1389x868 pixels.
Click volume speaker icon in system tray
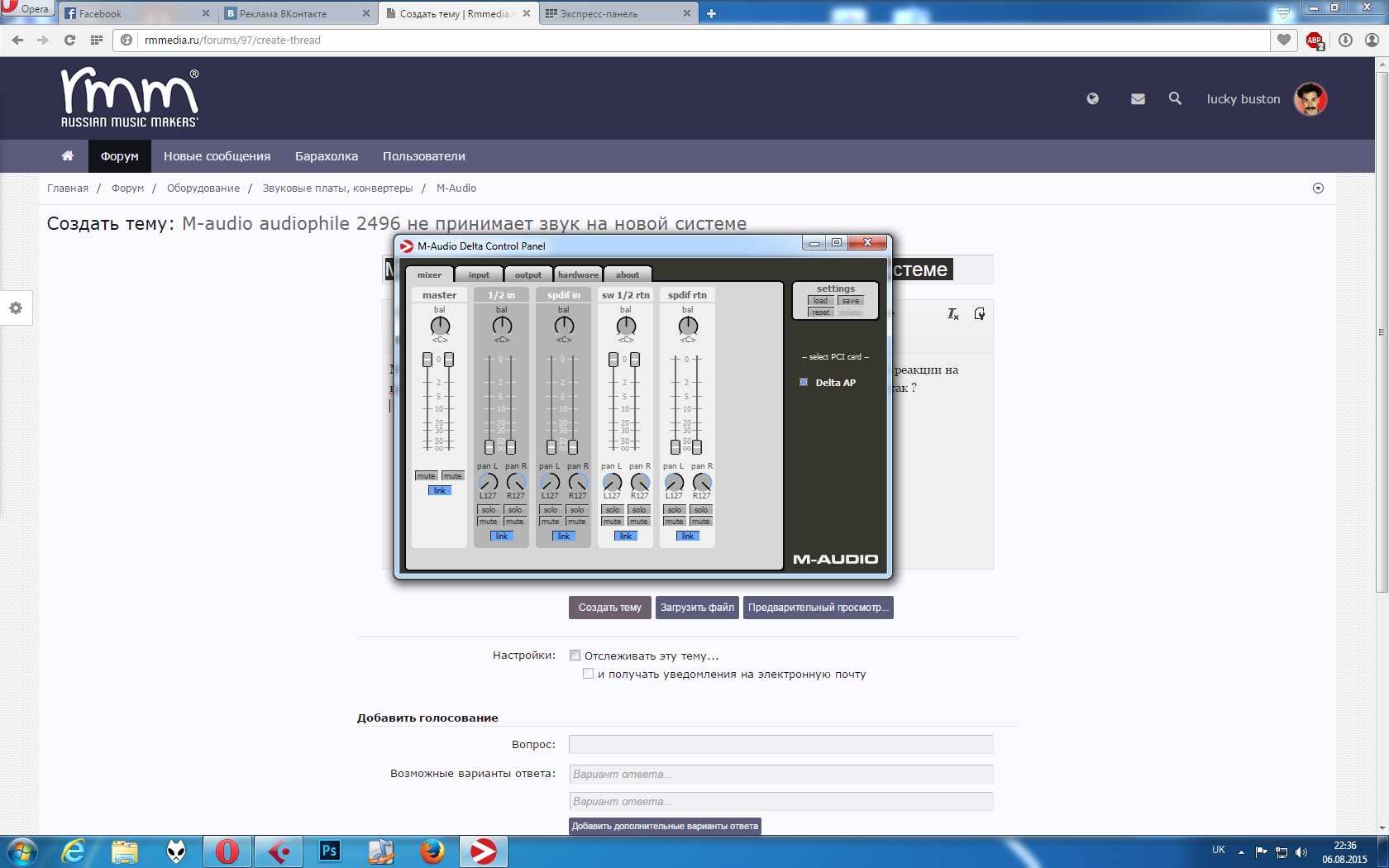coord(1301,851)
